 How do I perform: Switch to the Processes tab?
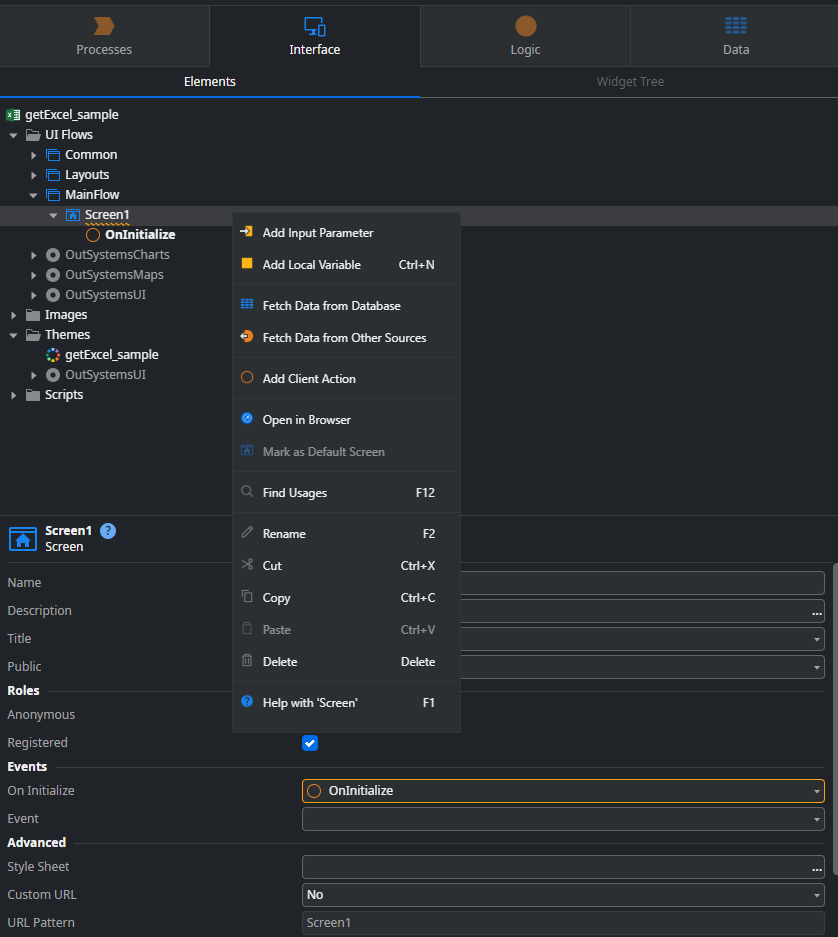pos(104,36)
